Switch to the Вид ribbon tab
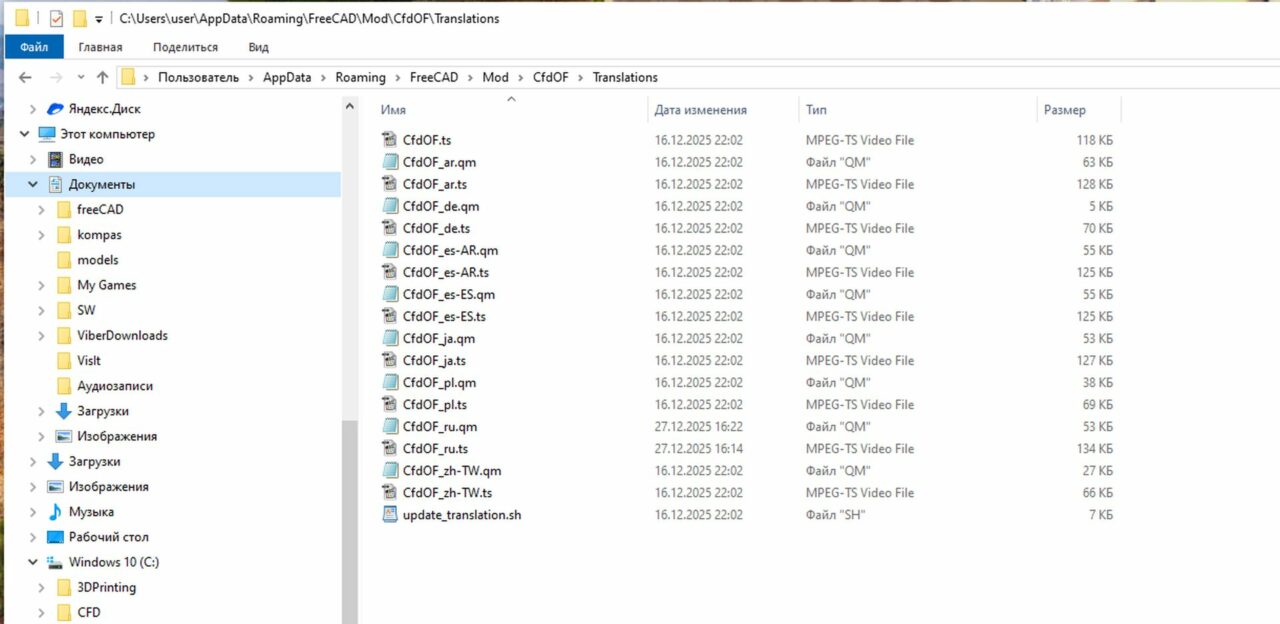Image resolution: width=1280 pixels, height=624 pixels. coord(257,46)
